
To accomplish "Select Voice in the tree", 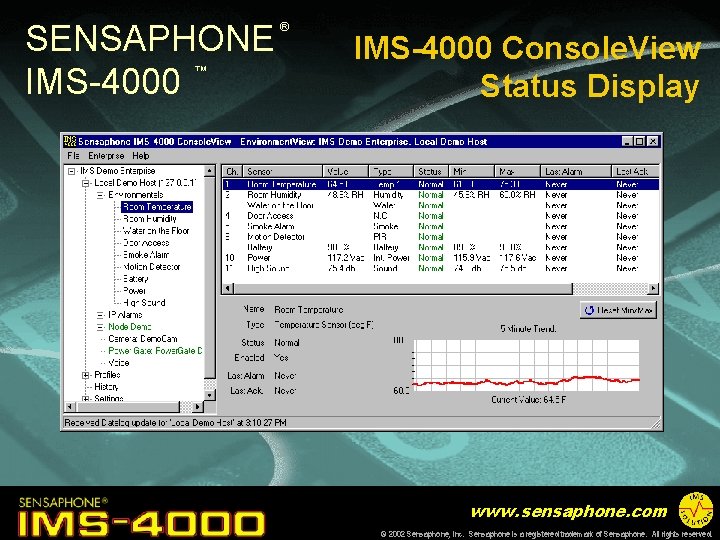I will click(118, 363).
